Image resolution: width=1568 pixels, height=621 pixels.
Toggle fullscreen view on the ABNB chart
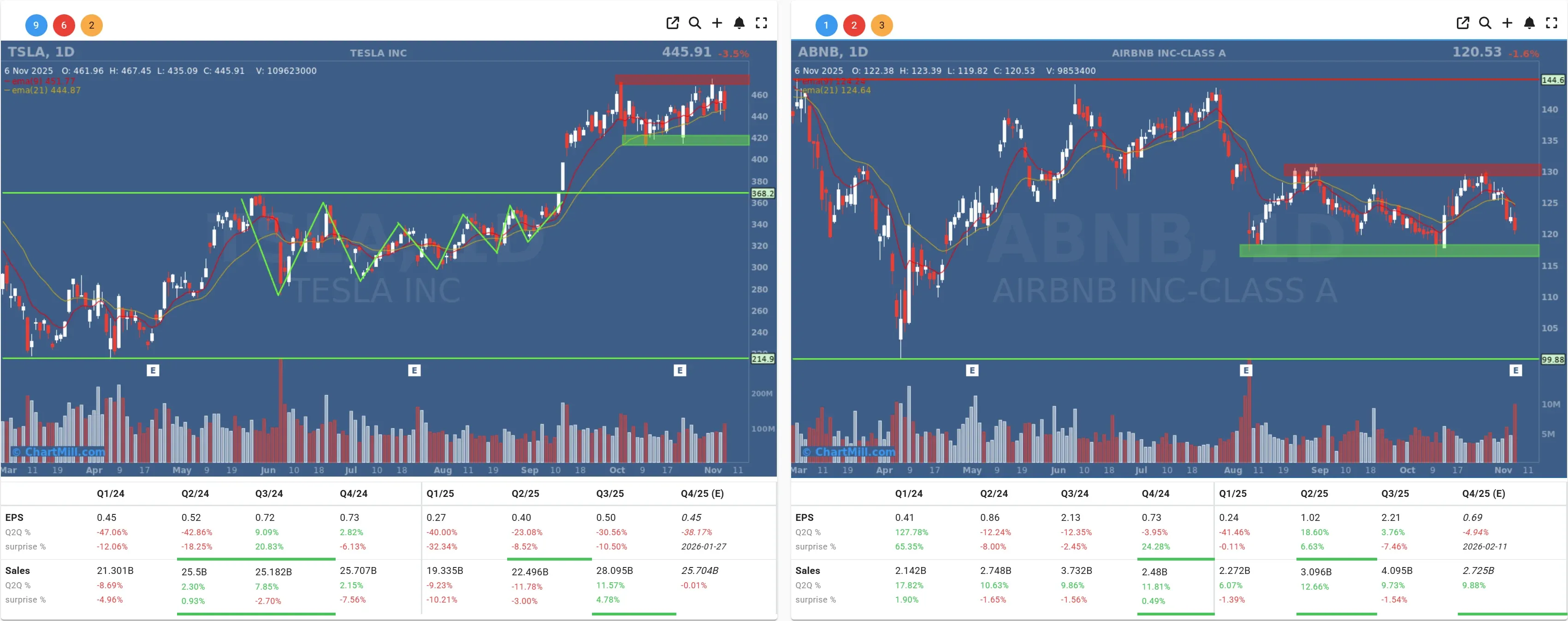(1551, 23)
